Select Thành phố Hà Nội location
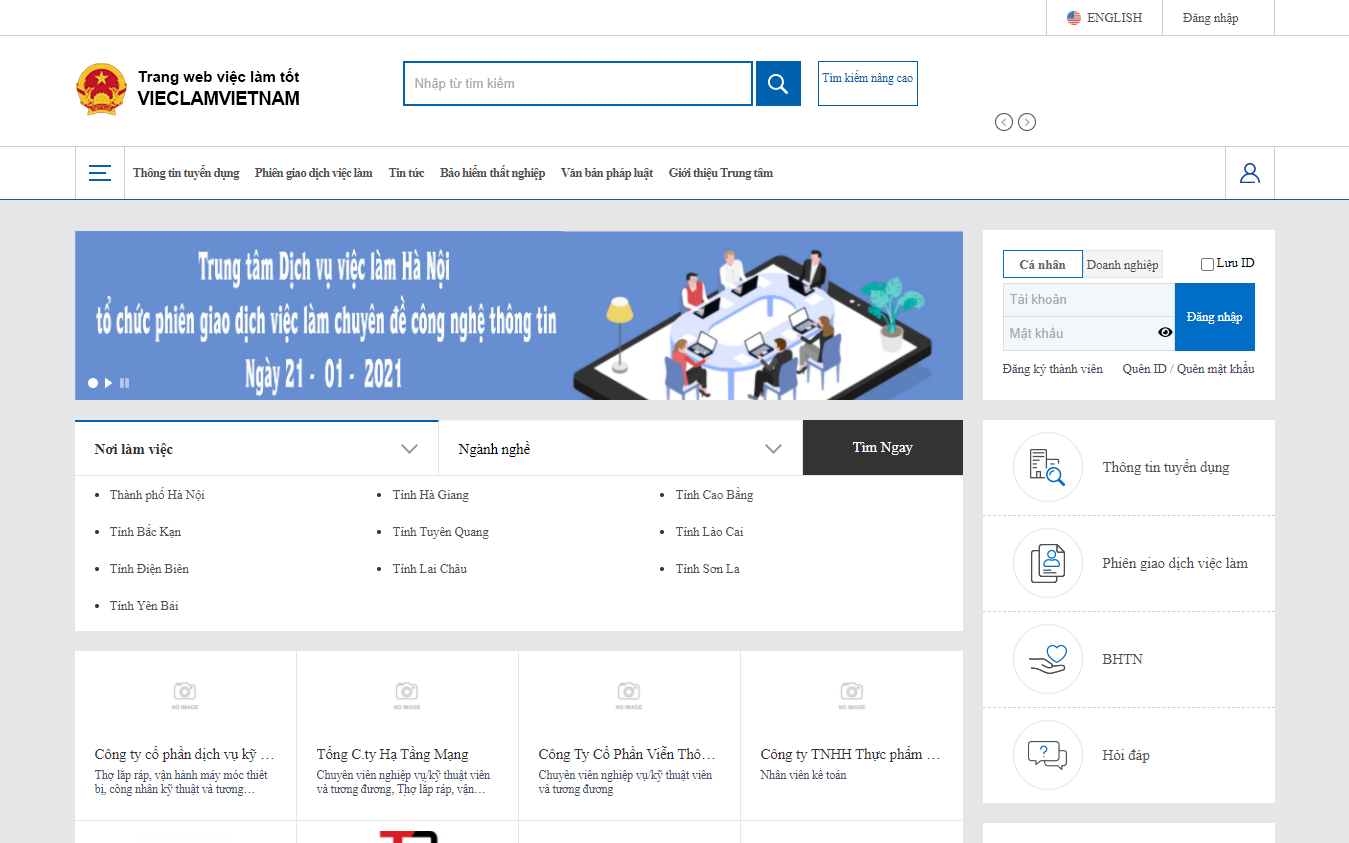 157,495
